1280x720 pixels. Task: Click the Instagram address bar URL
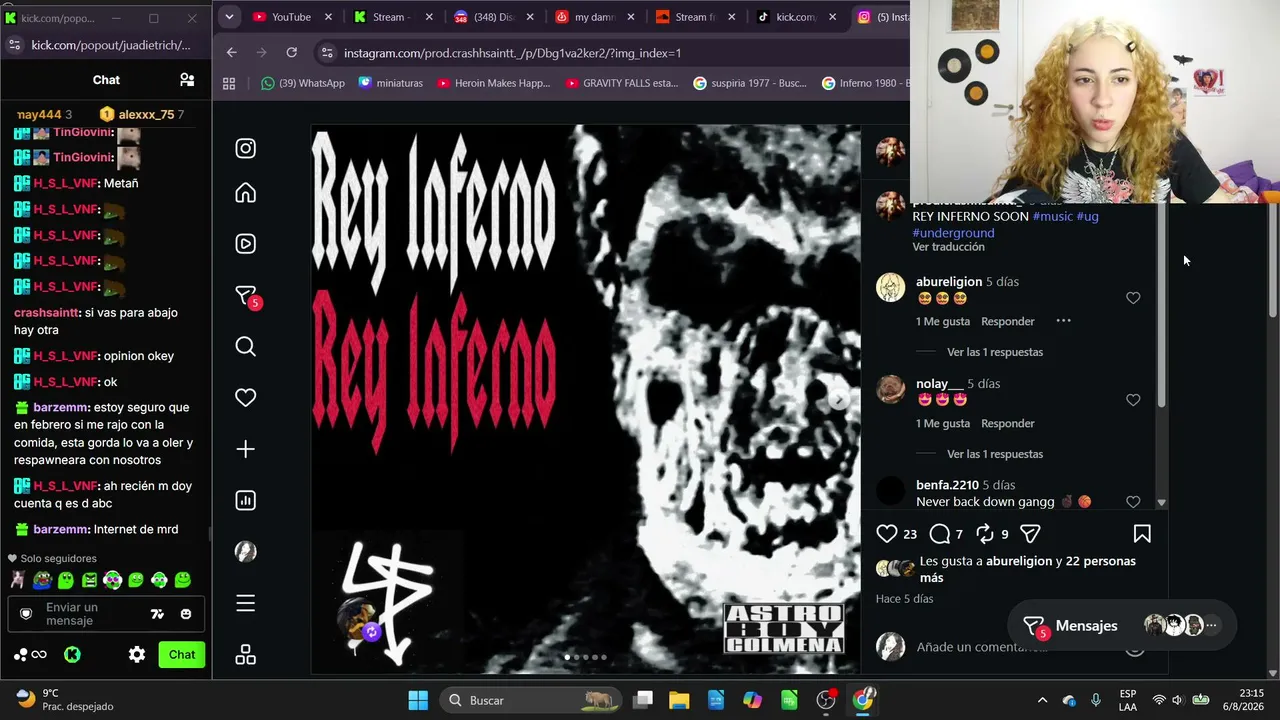[x=512, y=53]
